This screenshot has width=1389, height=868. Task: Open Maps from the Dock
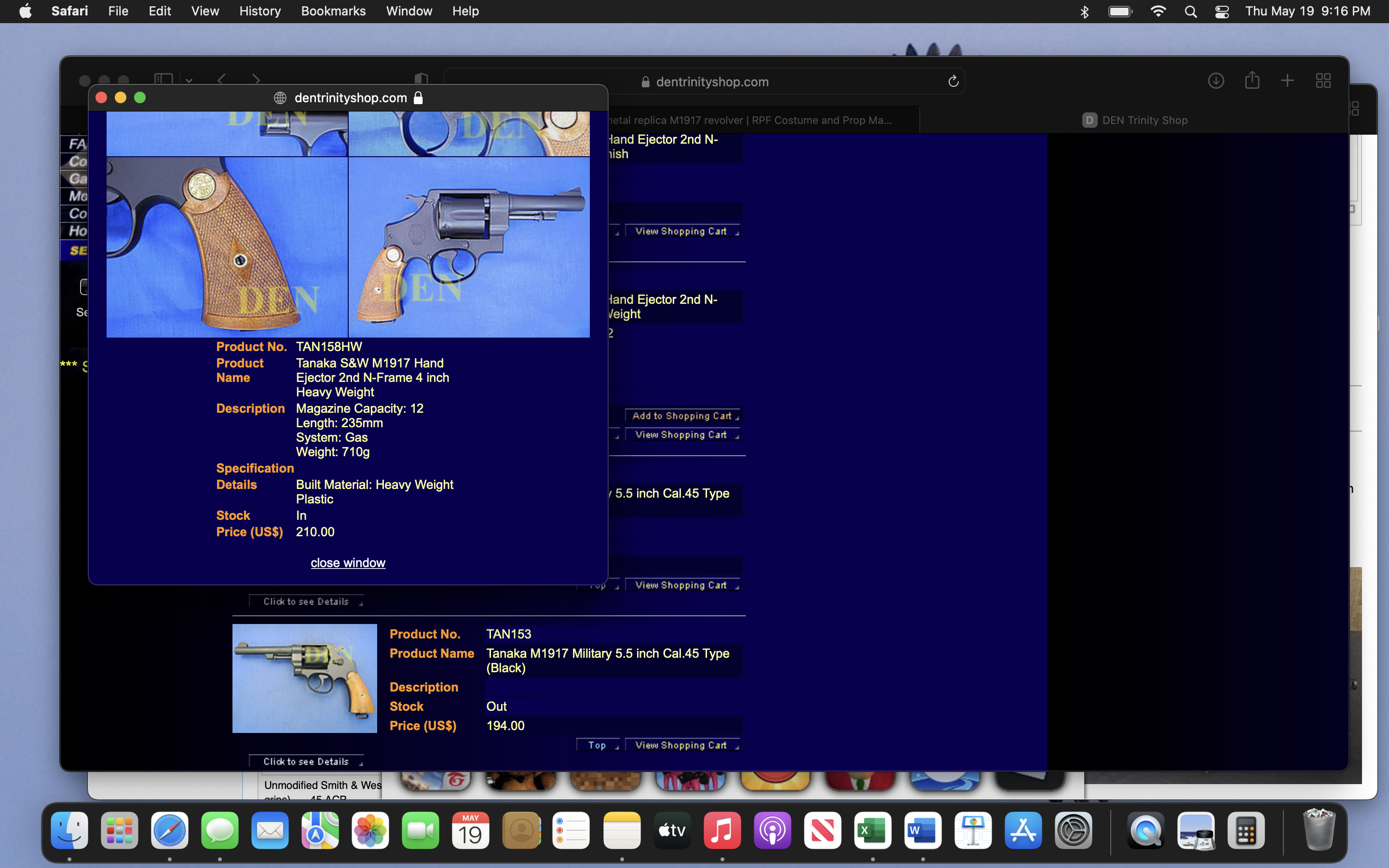[320, 831]
